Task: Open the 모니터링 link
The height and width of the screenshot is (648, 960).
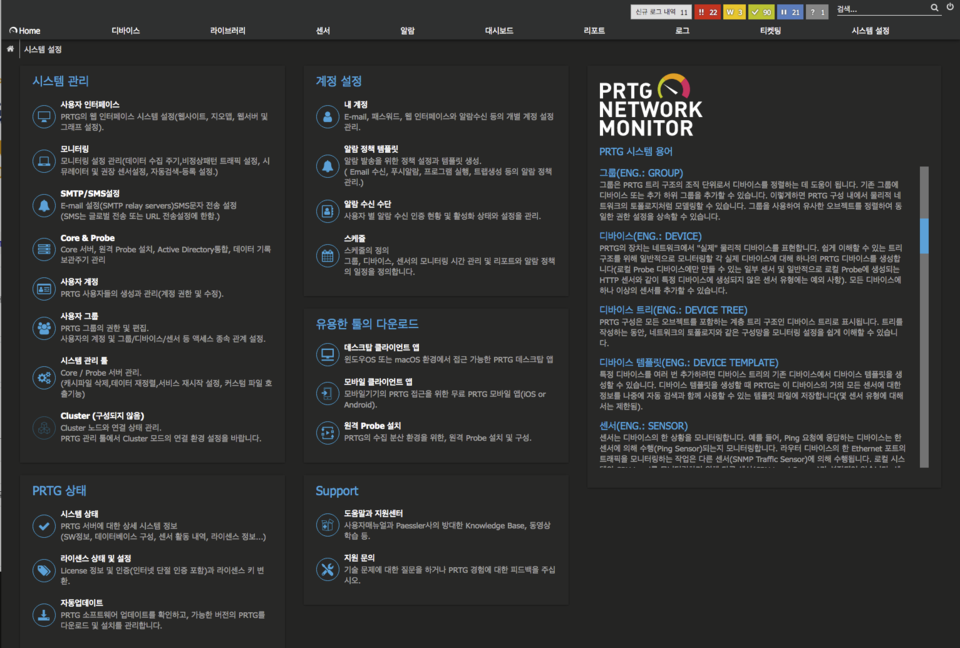Action: (x=75, y=149)
